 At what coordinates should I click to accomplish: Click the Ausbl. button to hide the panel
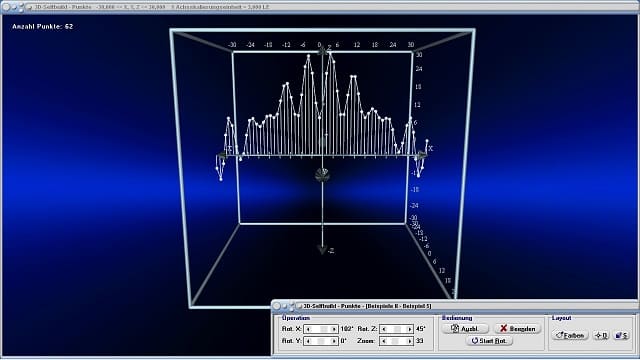[465, 329]
